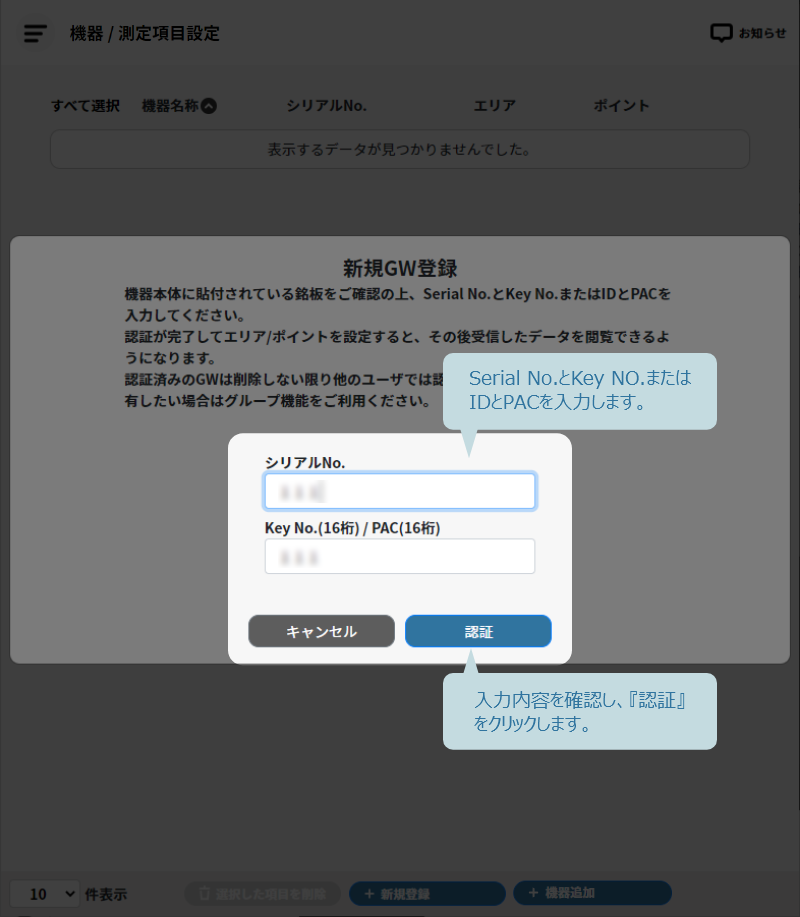800x917 pixels.
Task: Click the Key No. / PAC input field
Action: pyautogui.click(x=399, y=556)
